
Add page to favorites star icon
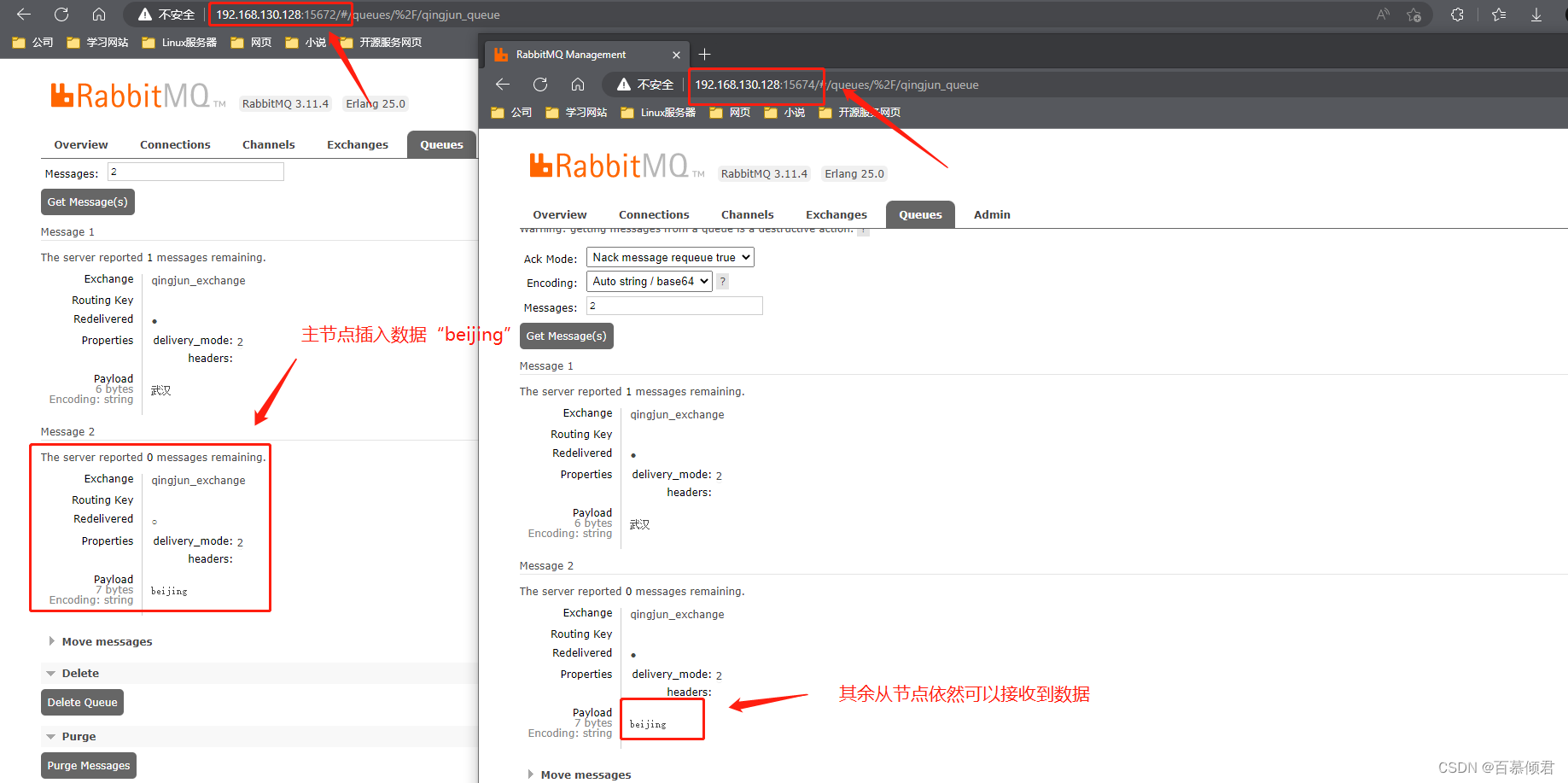(1414, 15)
